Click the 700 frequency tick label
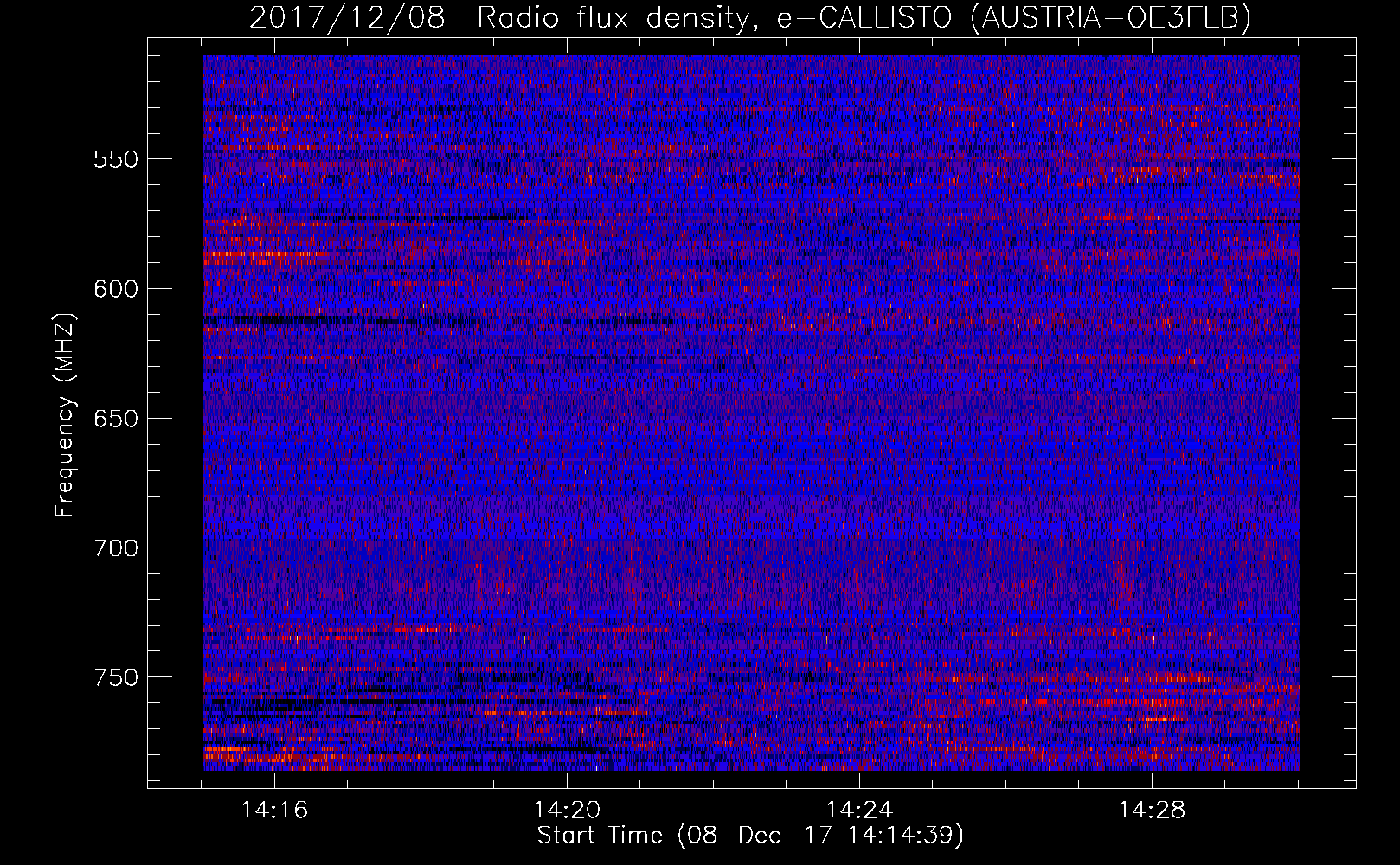The height and width of the screenshot is (865, 1400). [x=116, y=548]
